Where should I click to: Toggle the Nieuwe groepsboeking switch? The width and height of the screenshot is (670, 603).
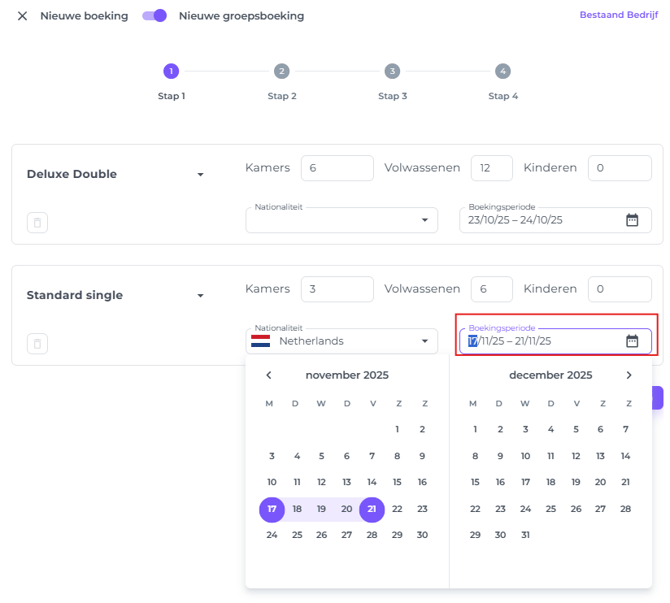[154, 16]
